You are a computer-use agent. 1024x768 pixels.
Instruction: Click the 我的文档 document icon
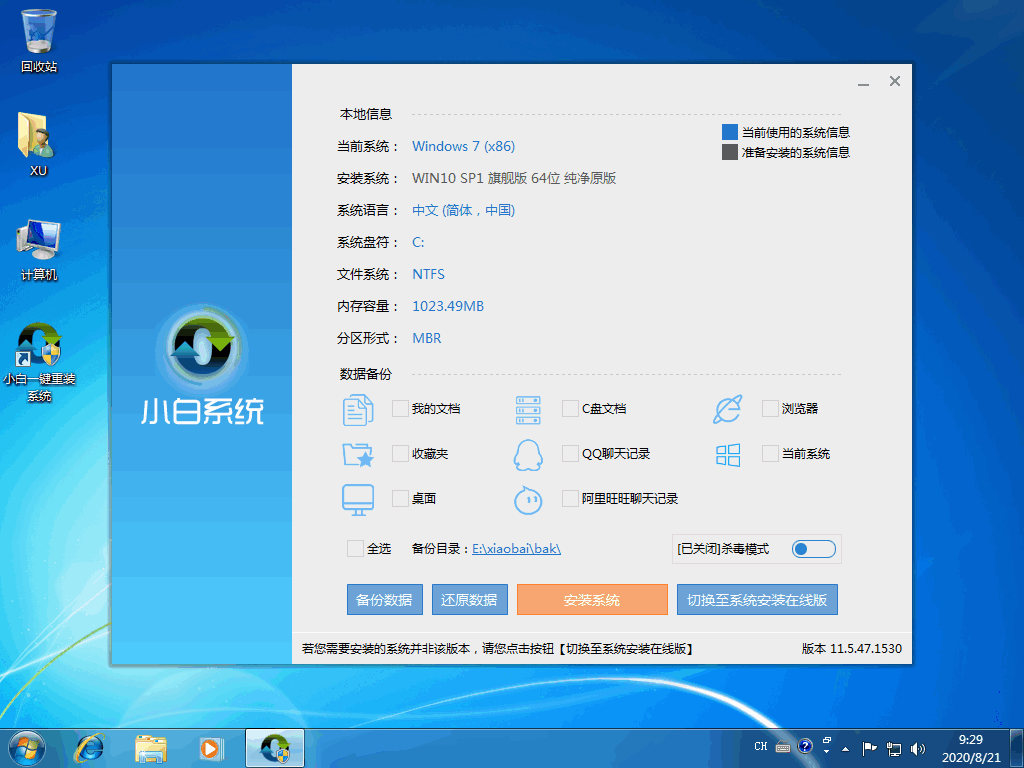(x=358, y=409)
